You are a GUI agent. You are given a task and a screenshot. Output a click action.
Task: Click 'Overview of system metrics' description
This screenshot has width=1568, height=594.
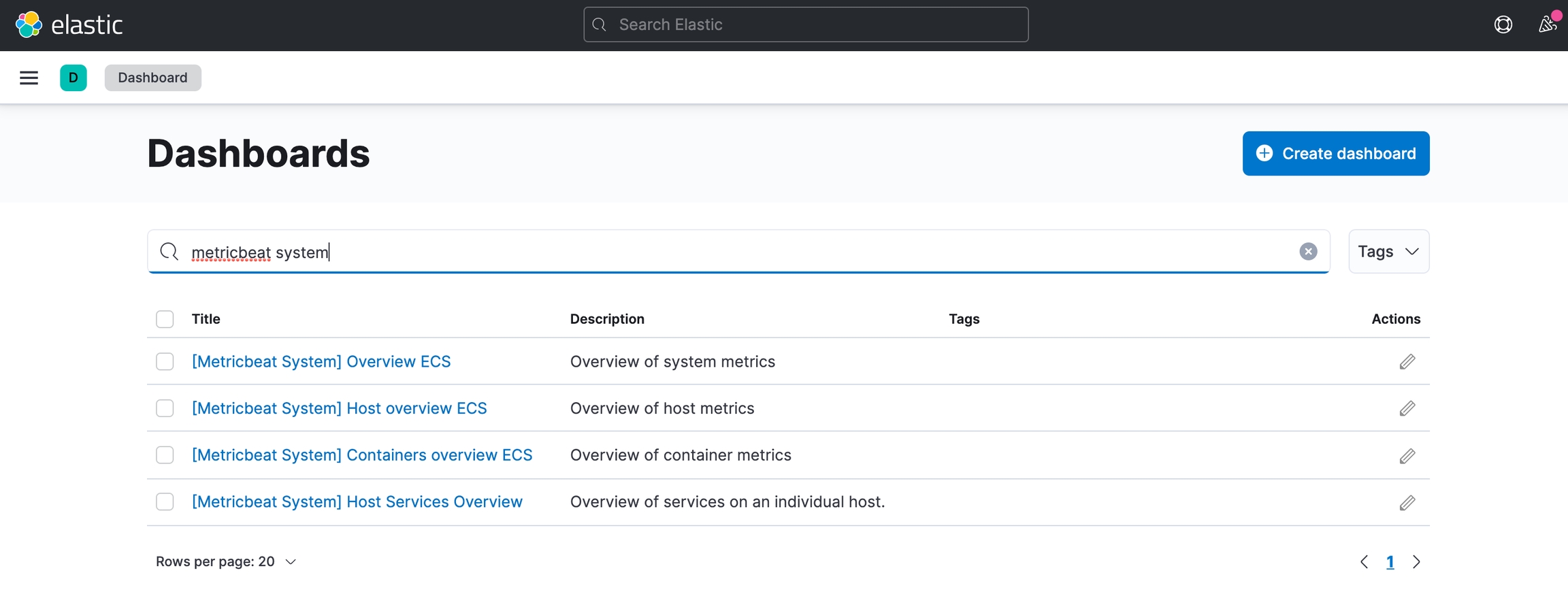(x=672, y=361)
